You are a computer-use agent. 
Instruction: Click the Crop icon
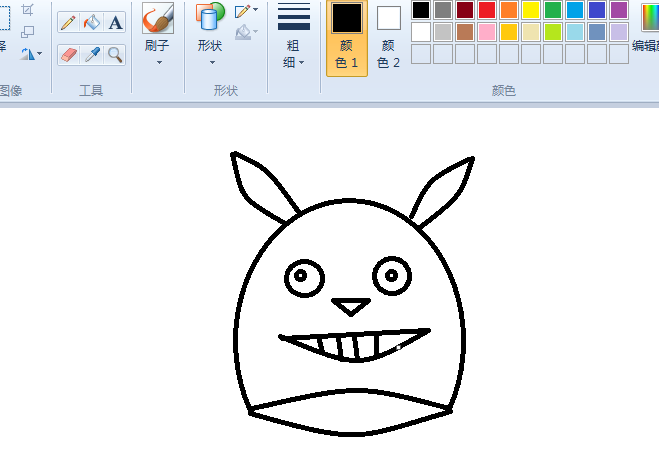(28, 10)
